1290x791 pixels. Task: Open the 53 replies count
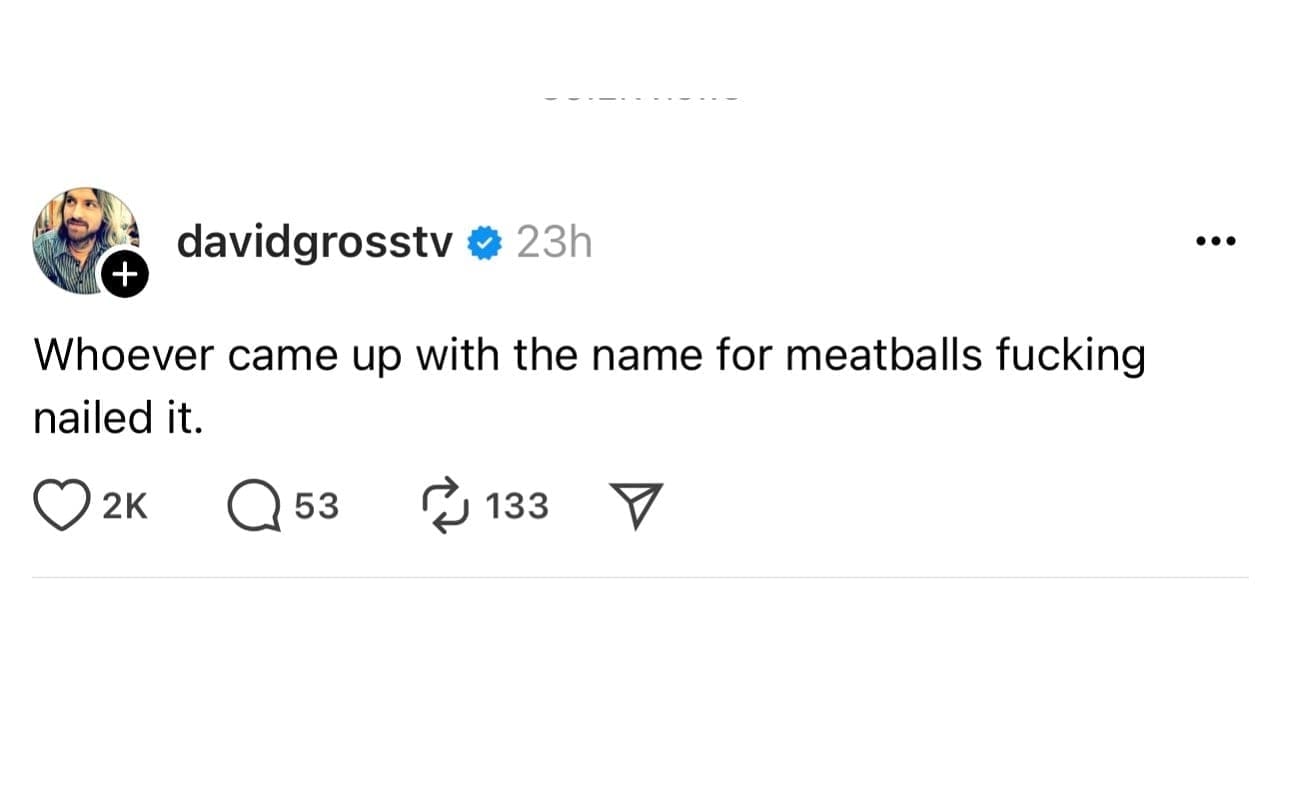pos(317,506)
